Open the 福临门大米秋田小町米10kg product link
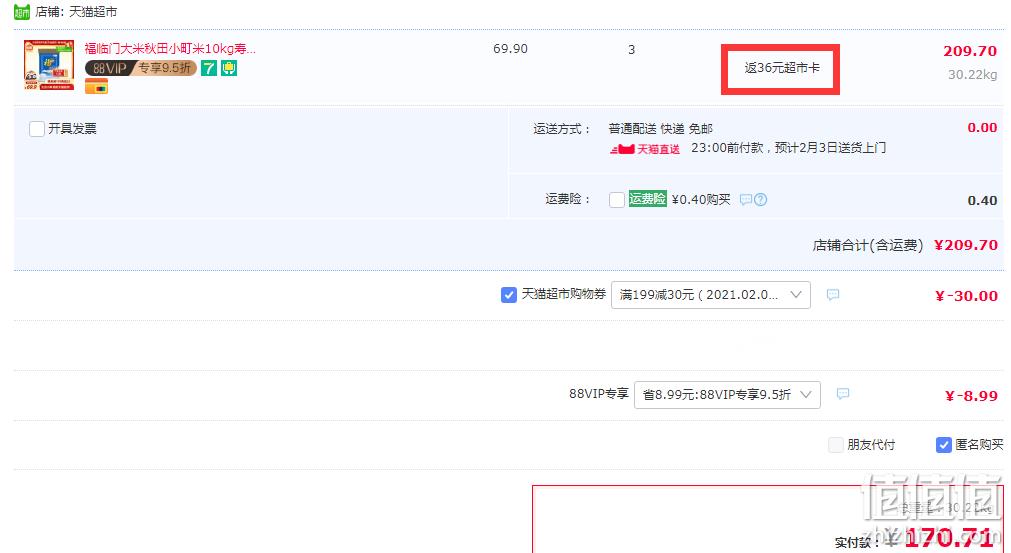1011x553 pixels. (x=170, y=48)
